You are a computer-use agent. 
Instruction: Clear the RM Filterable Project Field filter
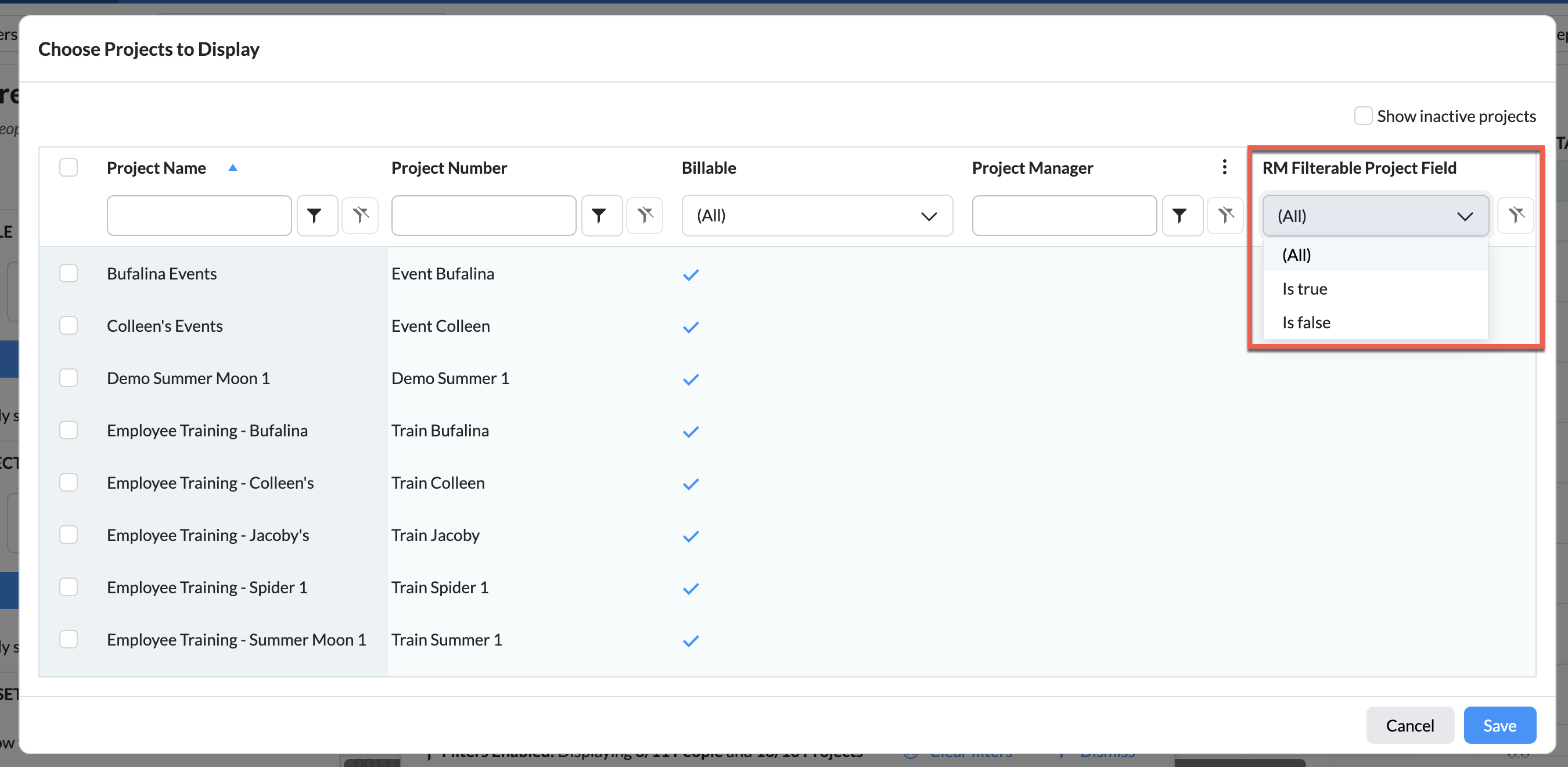tap(1516, 215)
